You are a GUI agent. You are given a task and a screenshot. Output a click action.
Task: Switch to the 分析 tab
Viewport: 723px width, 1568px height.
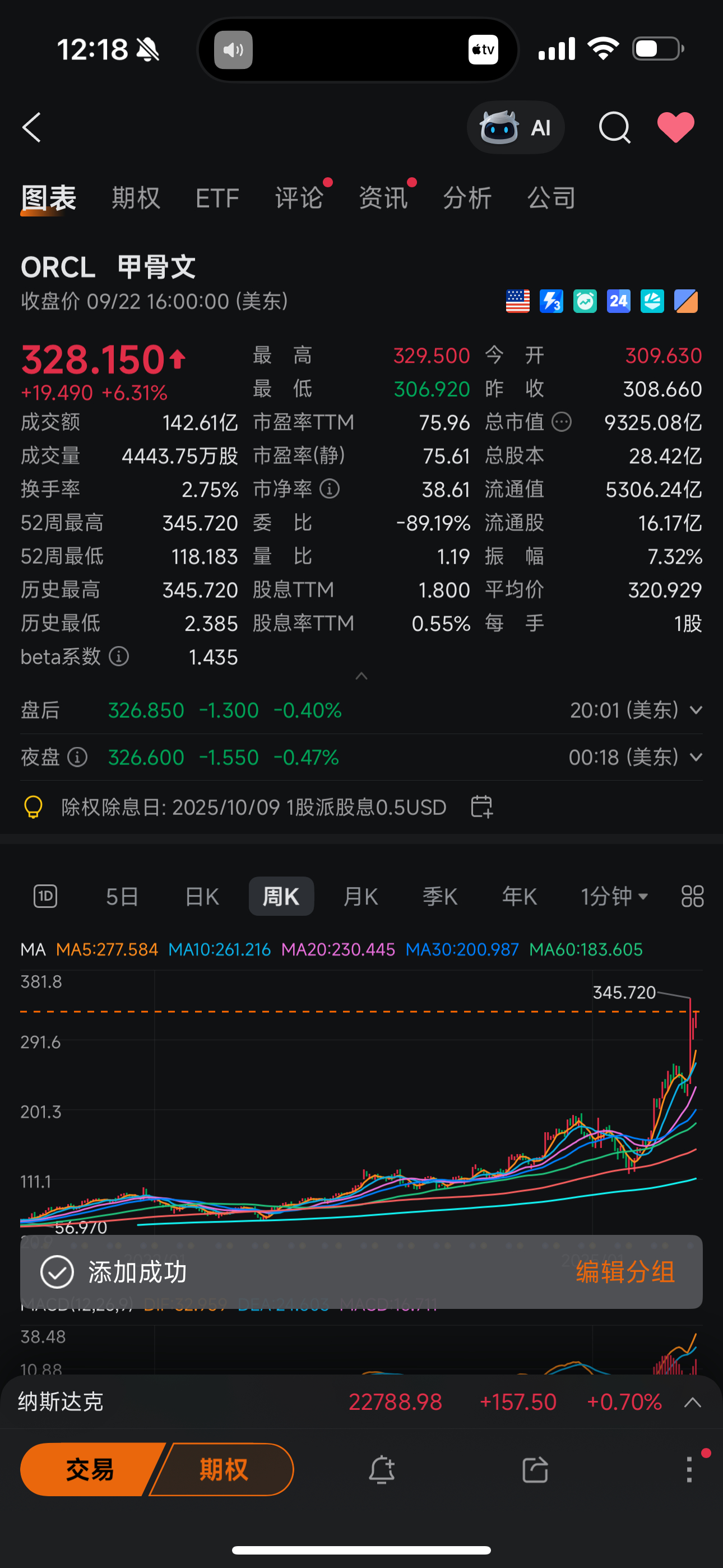[467, 199]
